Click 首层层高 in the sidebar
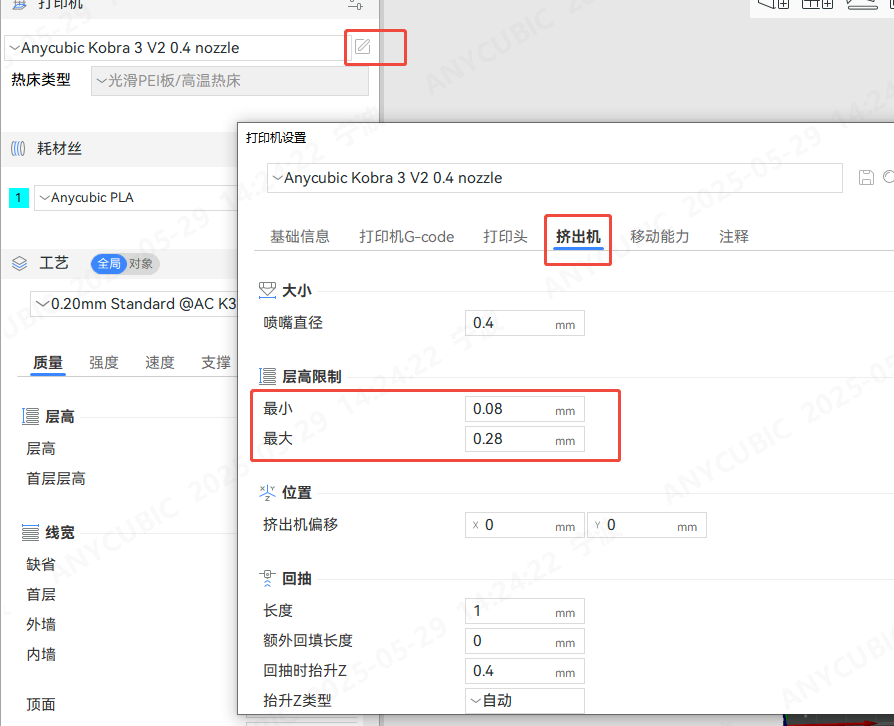 point(56,479)
